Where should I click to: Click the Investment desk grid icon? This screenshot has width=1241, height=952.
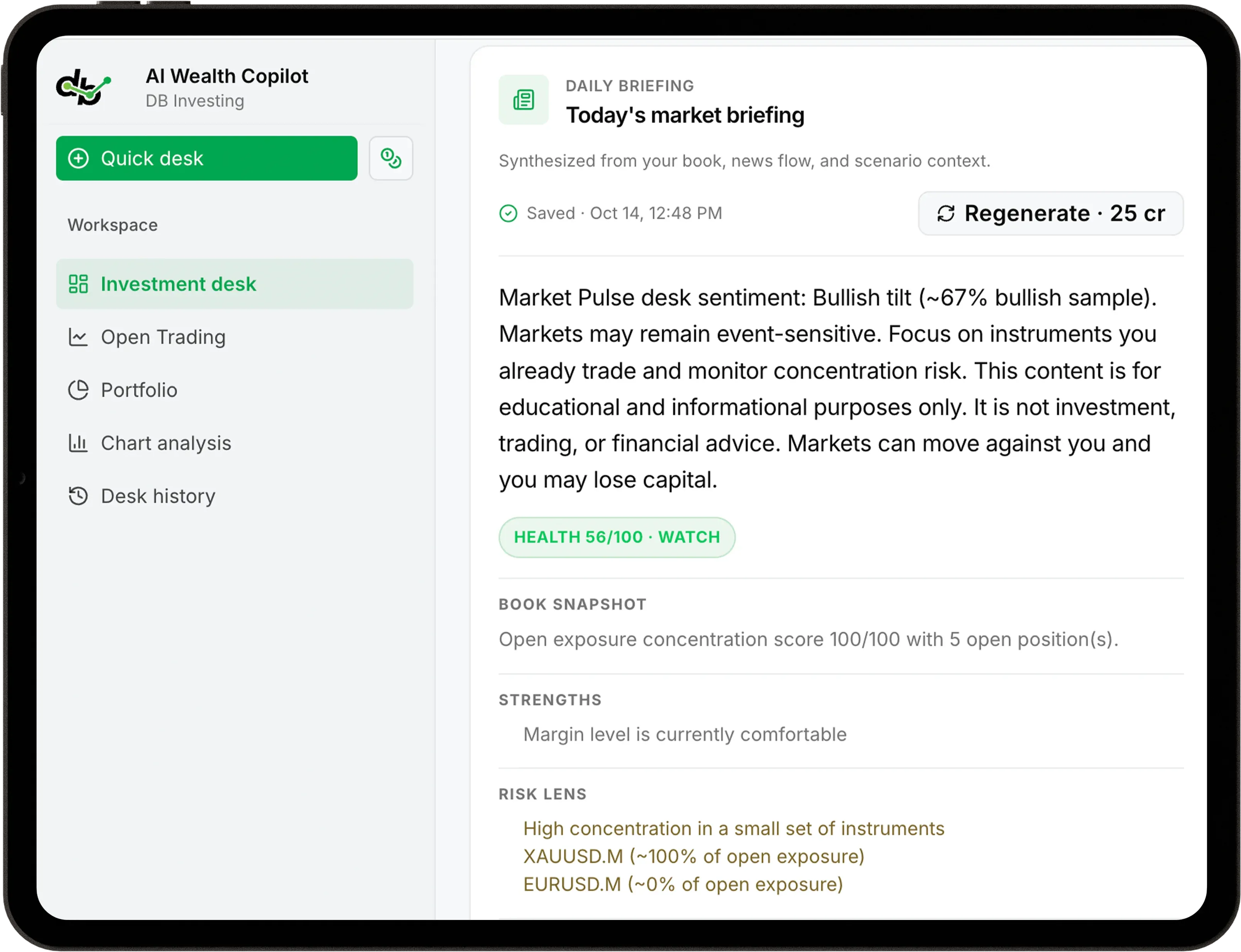click(x=78, y=284)
